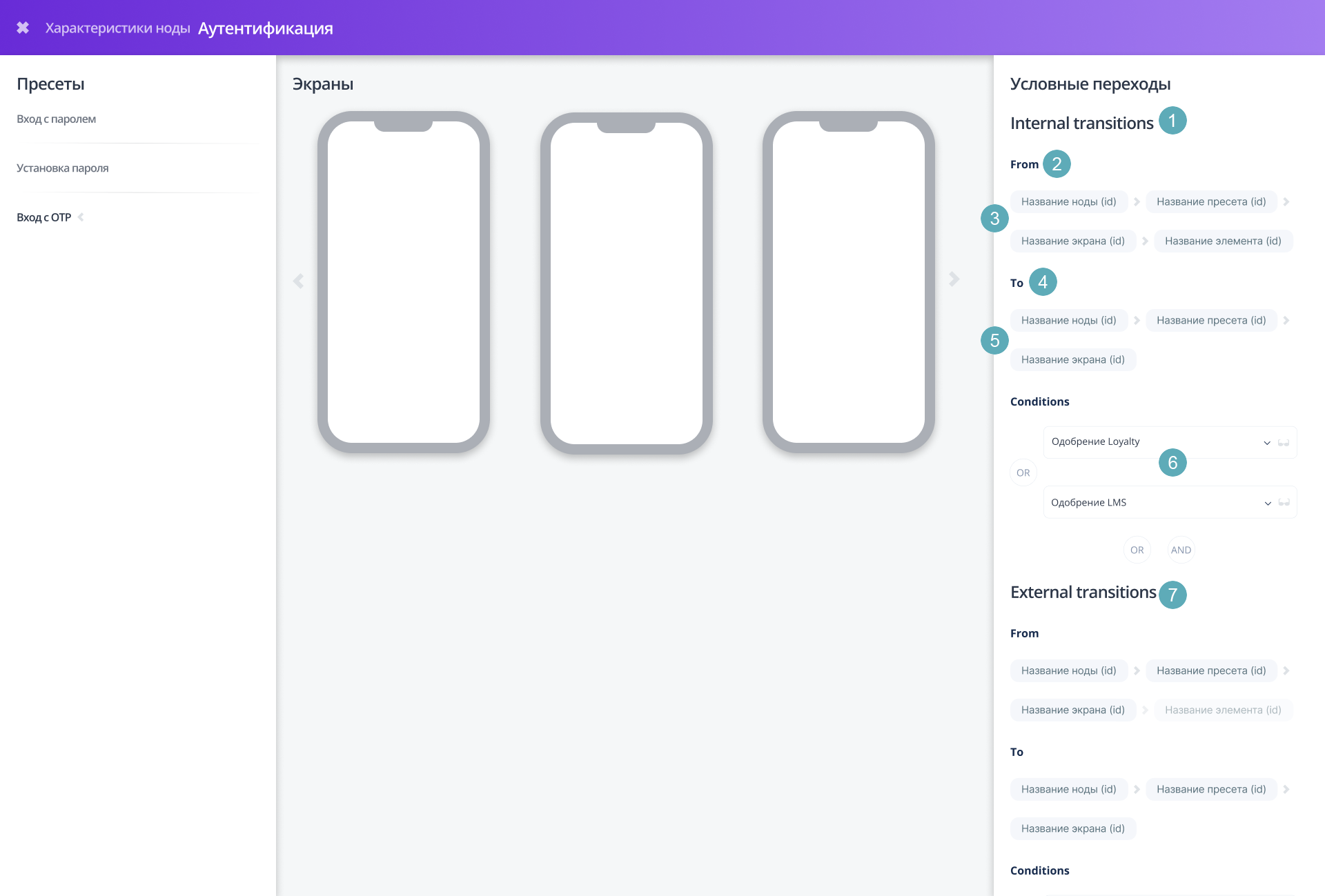
Task: Click the Аутентификация title in header
Action: click(x=266, y=28)
